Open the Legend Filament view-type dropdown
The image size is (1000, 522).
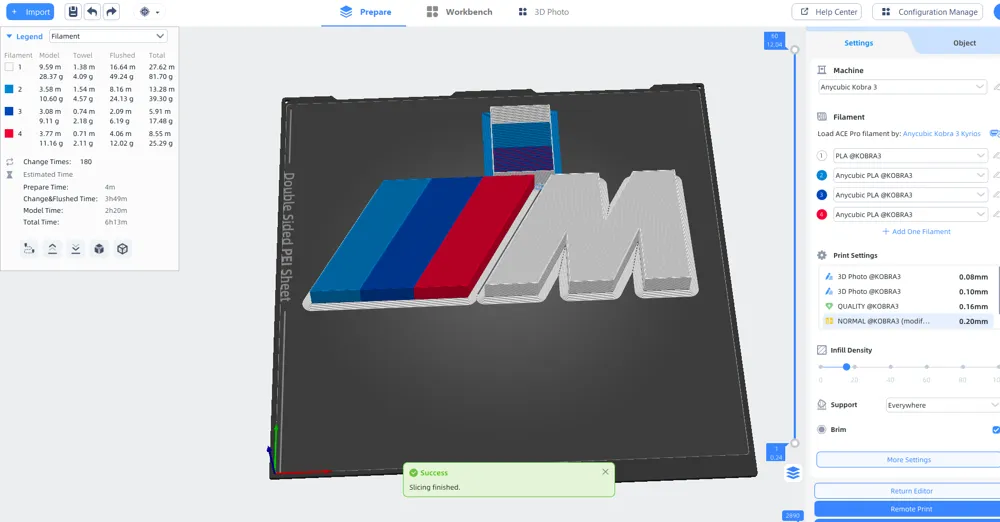coord(108,36)
